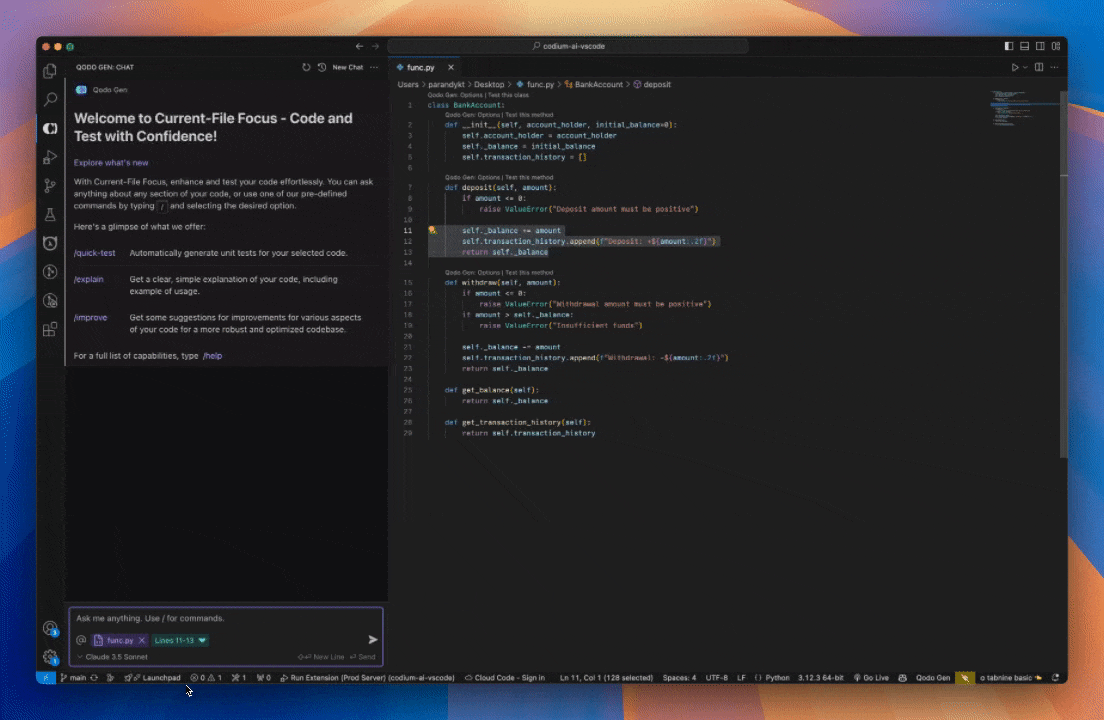Open the Manage gear icon
The image size is (1104, 720).
click(50, 657)
